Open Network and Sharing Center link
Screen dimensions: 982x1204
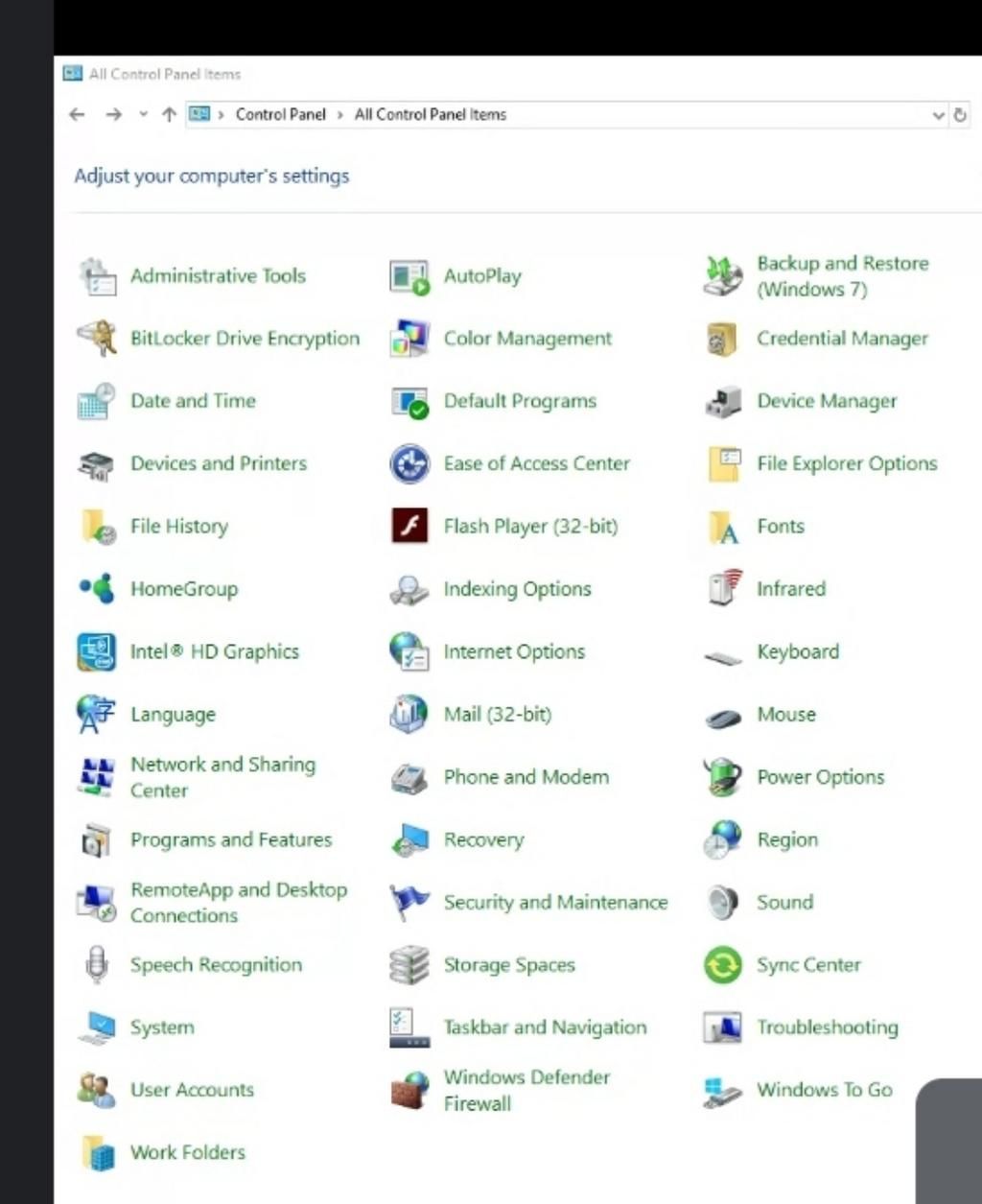pyautogui.click(x=222, y=777)
